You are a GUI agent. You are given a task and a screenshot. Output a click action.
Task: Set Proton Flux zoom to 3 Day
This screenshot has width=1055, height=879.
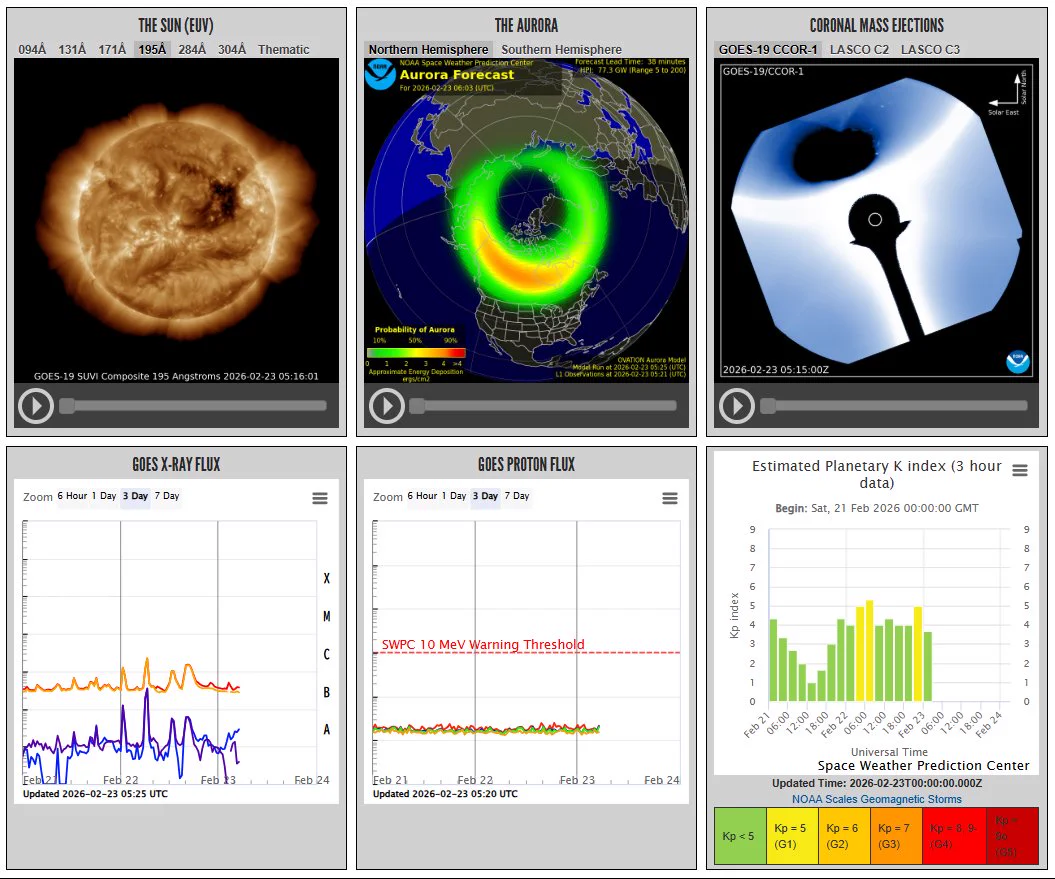coord(485,496)
